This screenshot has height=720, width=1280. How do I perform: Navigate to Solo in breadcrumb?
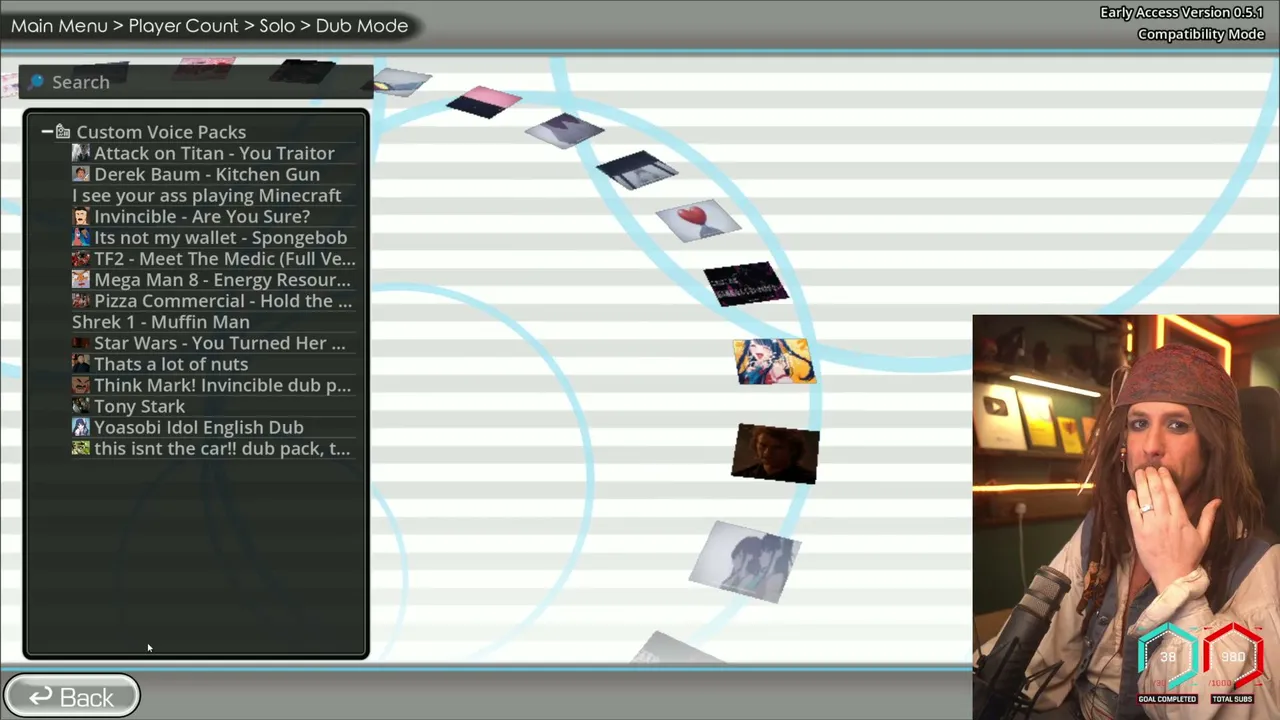click(277, 26)
